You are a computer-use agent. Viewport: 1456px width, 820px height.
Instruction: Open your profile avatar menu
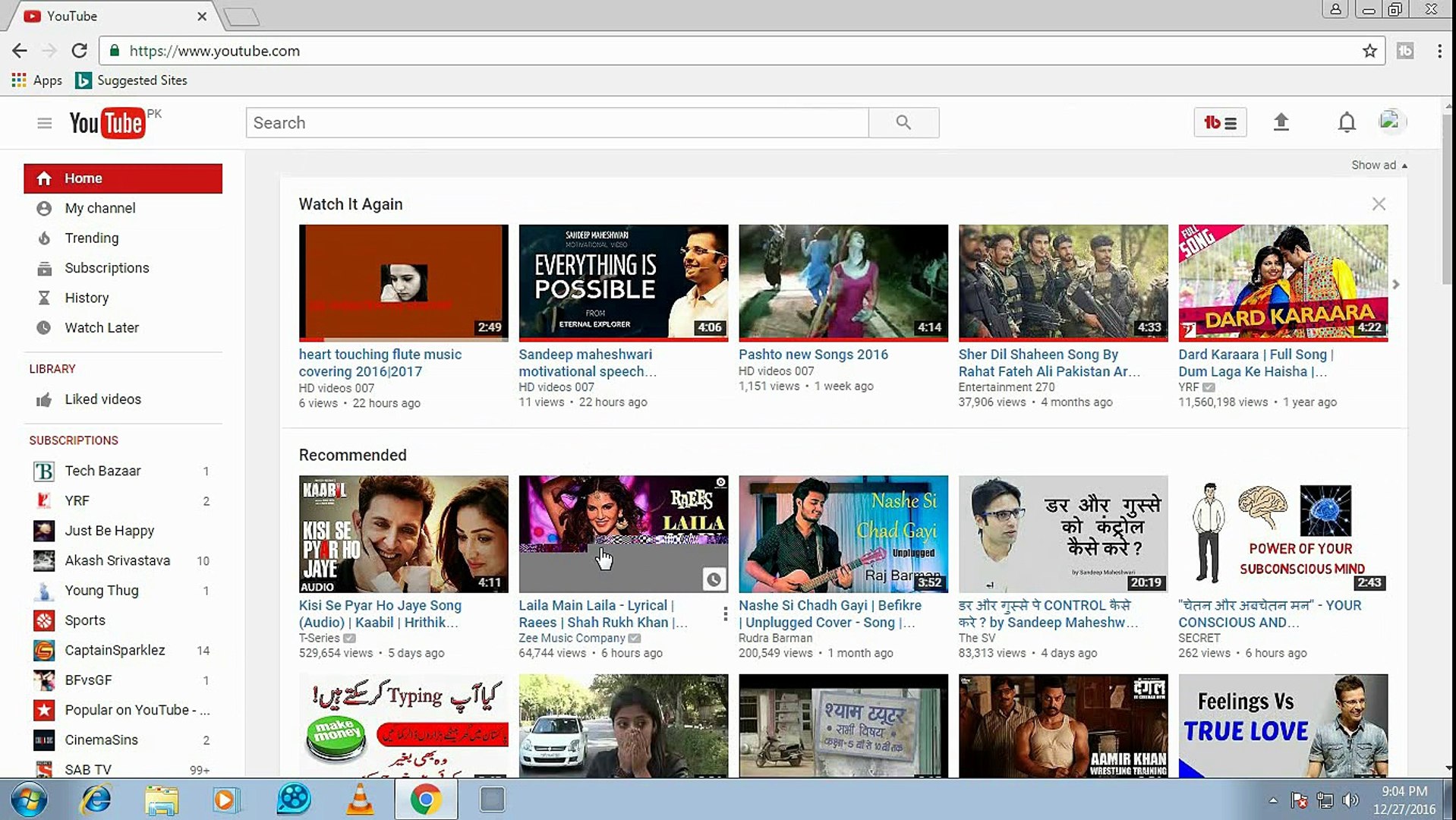pos(1391,121)
